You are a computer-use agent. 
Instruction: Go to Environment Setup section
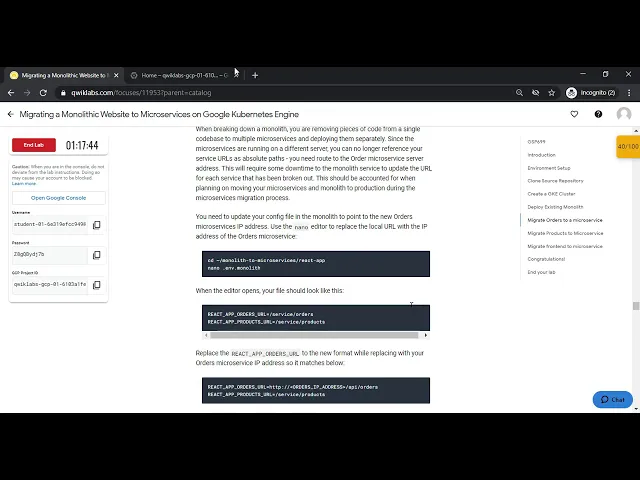[549, 168]
